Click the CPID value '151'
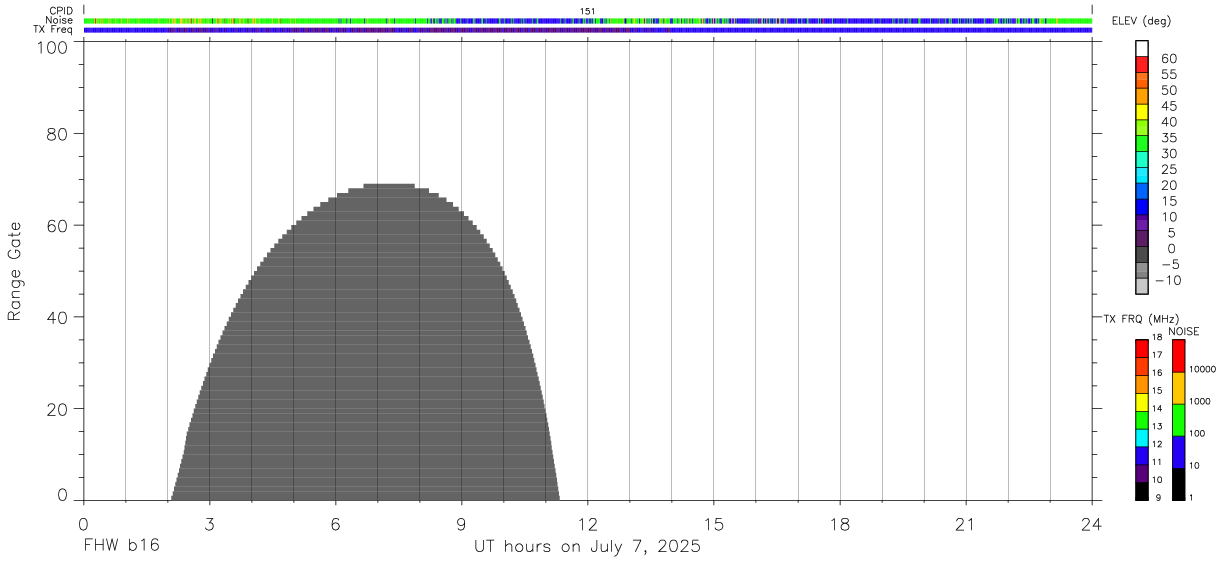Screen dimensions: 1228x567 tap(588, 11)
